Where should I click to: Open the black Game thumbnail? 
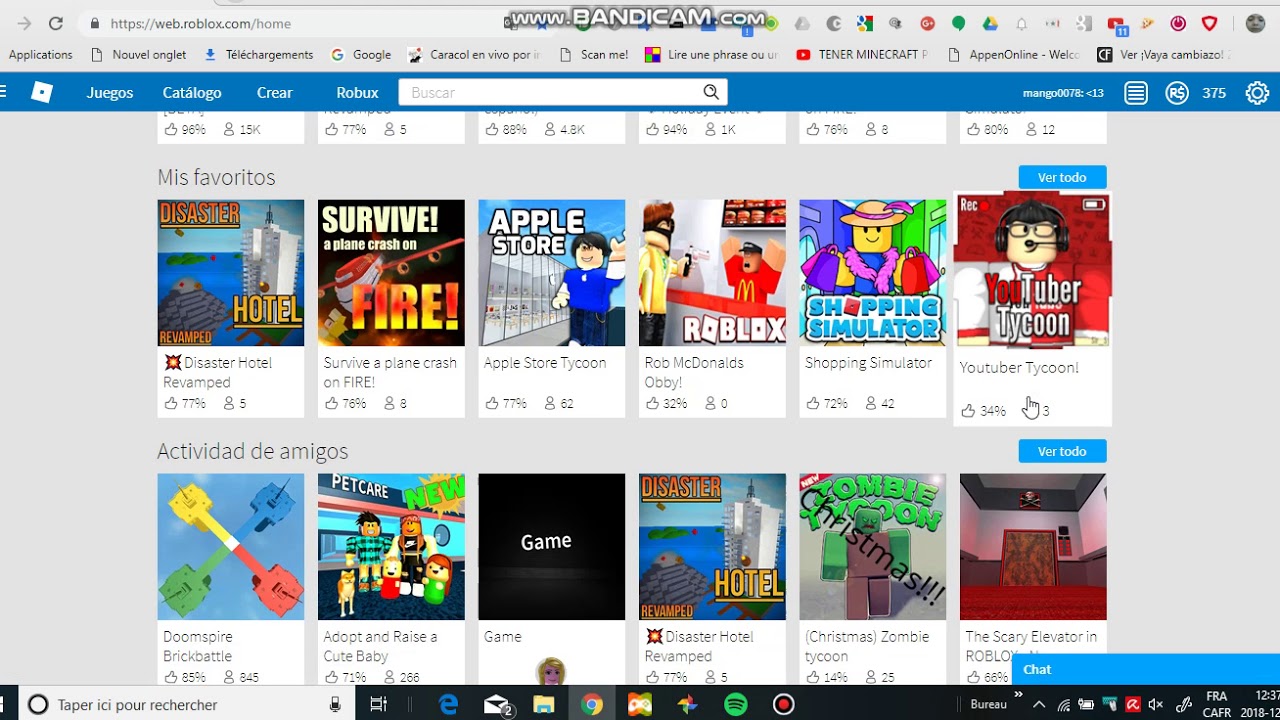[551, 547]
